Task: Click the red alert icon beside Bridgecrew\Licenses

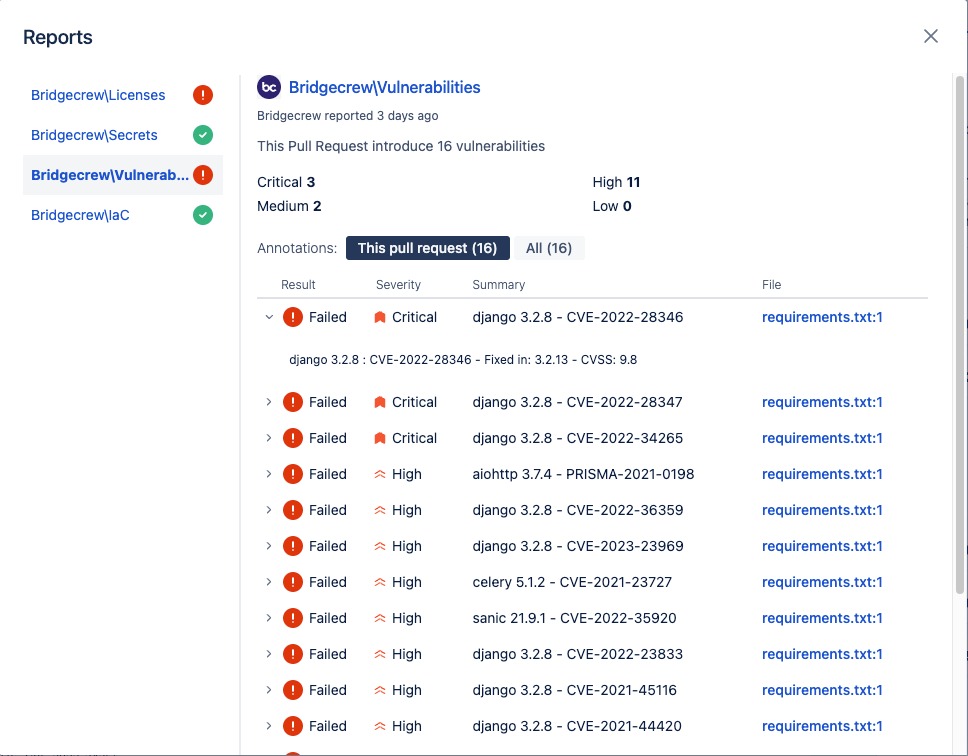Action: pos(202,95)
